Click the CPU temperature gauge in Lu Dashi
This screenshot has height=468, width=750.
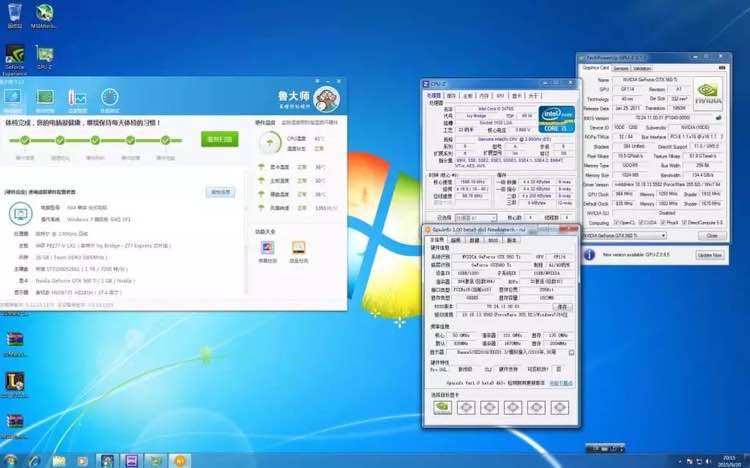(270, 143)
